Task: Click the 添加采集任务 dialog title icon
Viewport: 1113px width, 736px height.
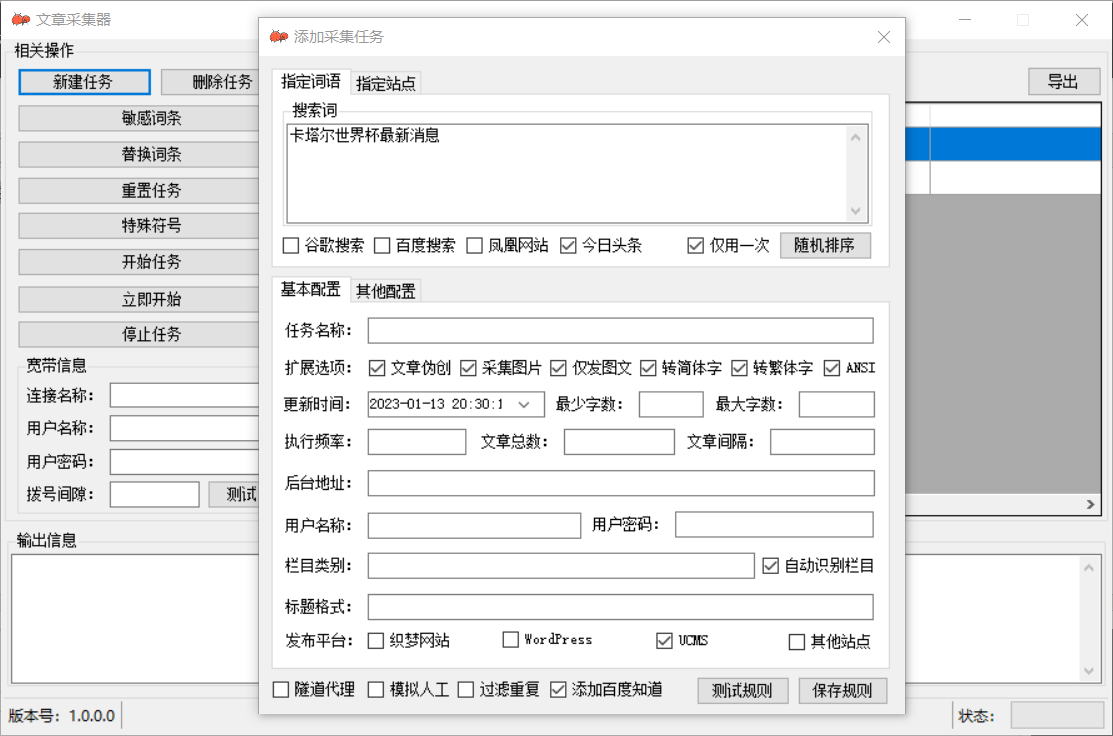Action: point(278,36)
